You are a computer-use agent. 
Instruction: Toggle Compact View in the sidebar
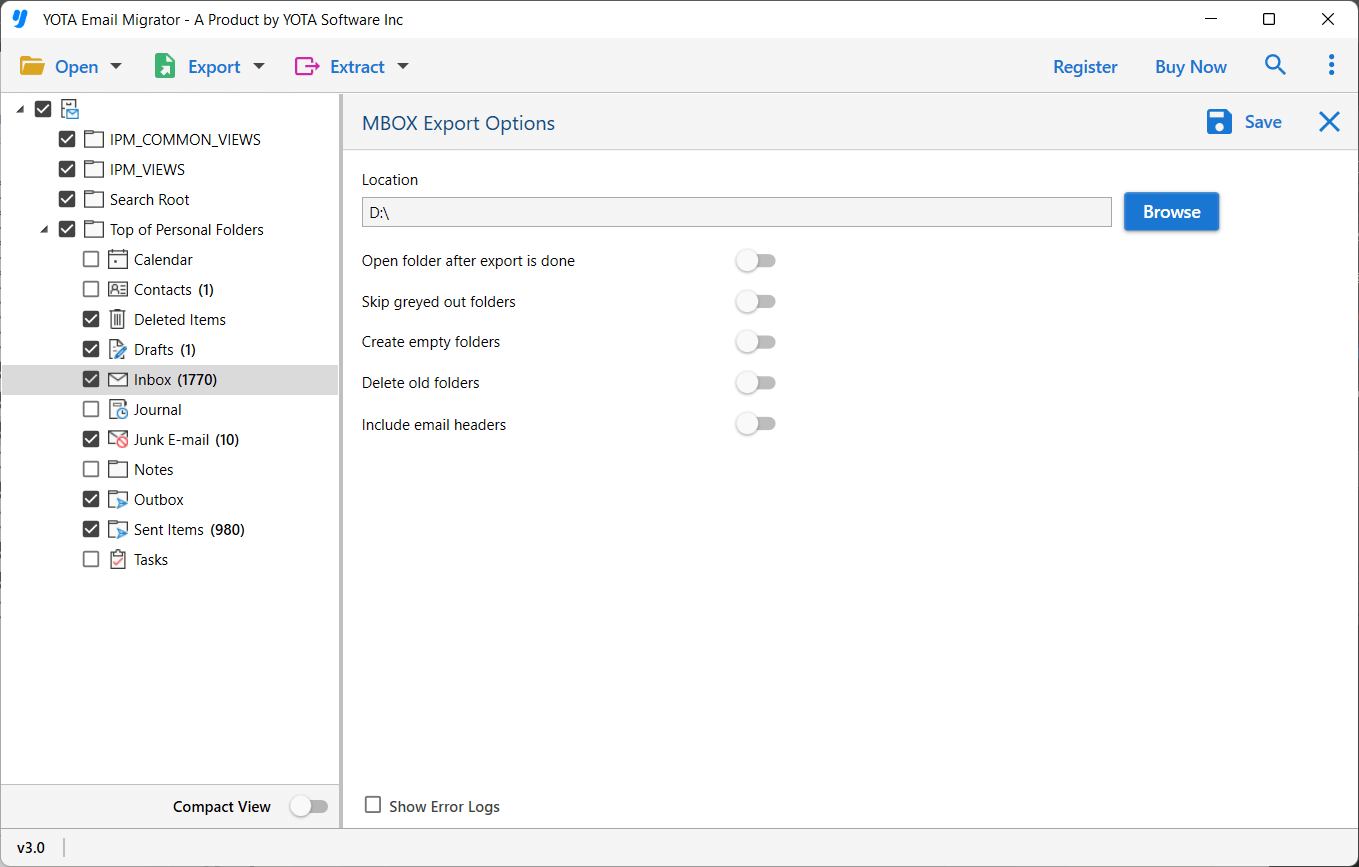click(x=310, y=806)
